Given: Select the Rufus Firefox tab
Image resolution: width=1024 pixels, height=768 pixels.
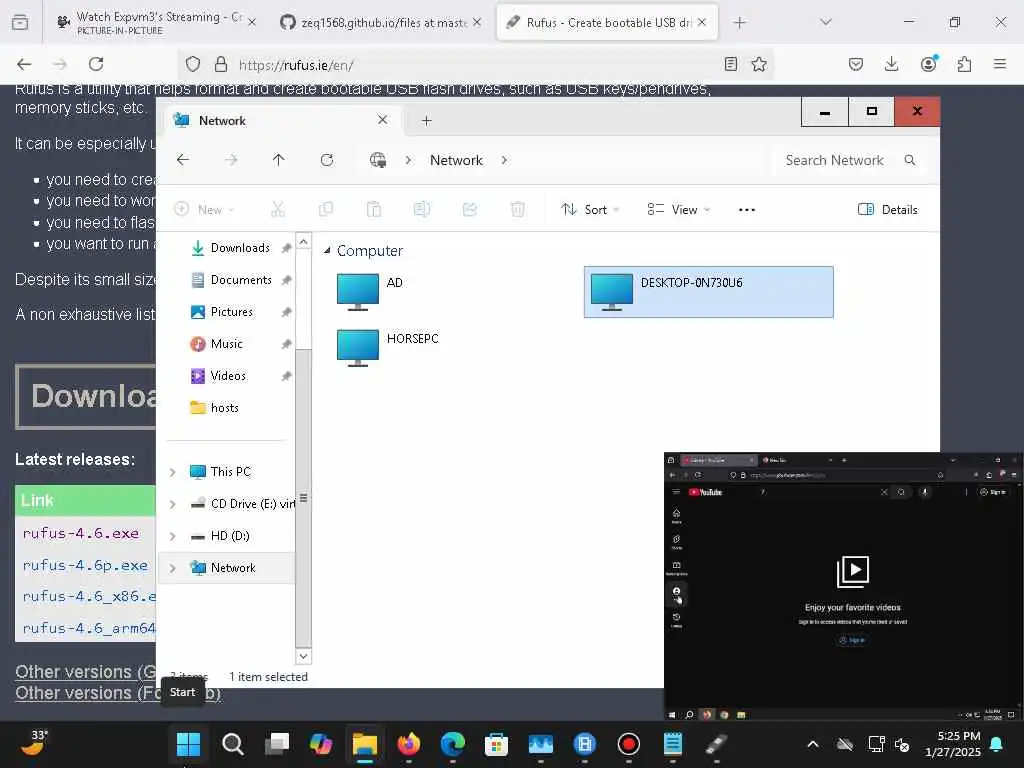Looking at the screenshot, I should click(607, 22).
